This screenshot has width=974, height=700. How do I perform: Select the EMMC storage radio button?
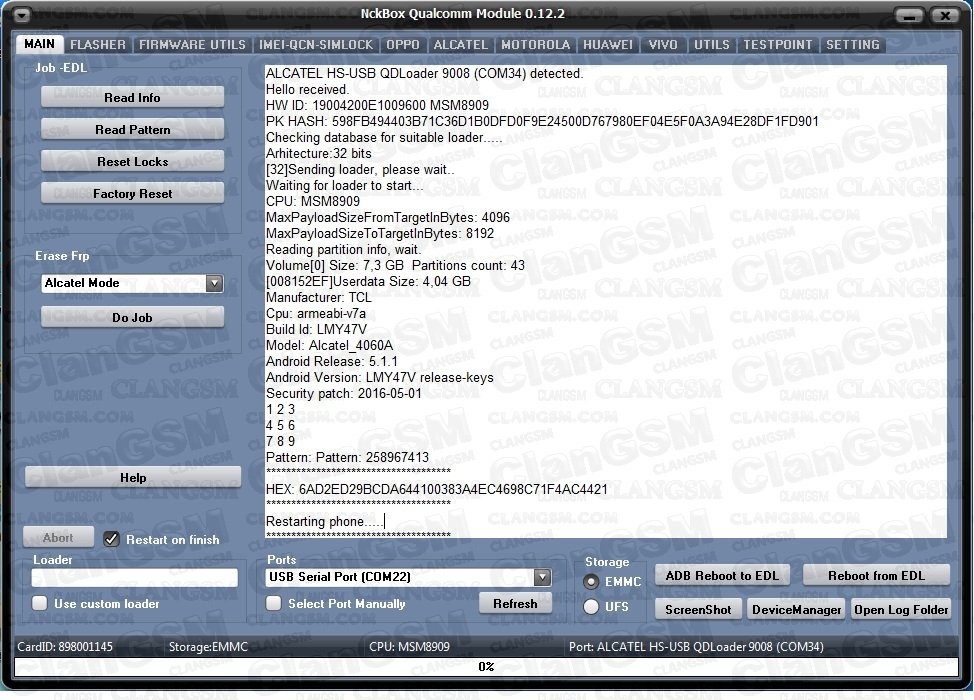tap(591, 582)
